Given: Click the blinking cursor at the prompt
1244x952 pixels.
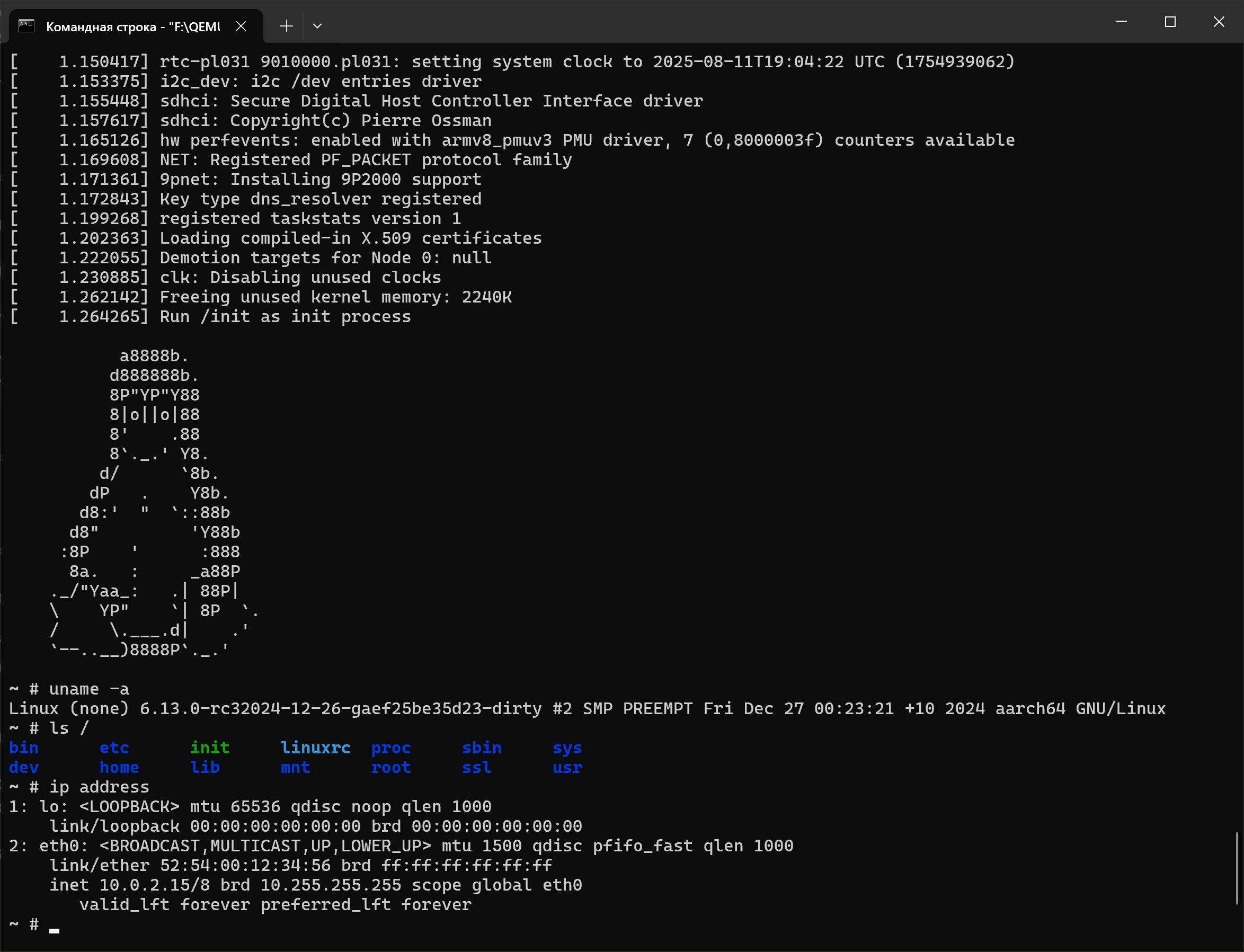Looking at the screenshot, I should (x=55, y=930).
